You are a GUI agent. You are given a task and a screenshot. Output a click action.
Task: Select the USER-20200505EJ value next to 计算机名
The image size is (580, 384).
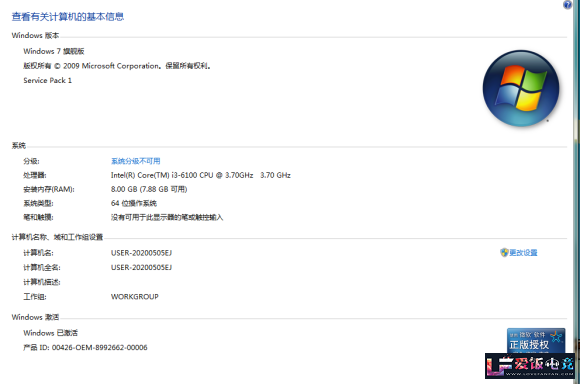click(141, 253)
